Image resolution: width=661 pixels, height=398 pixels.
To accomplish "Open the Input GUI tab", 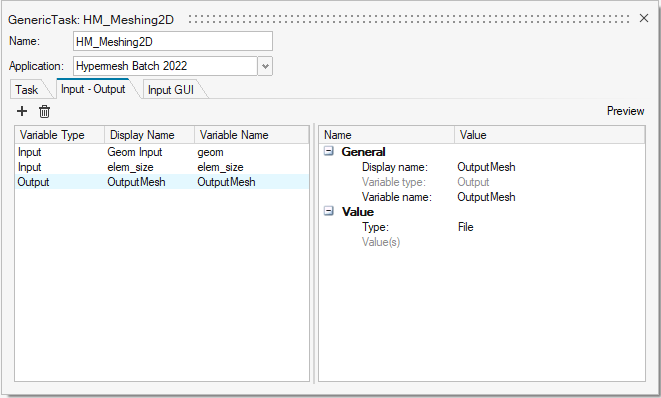I will coord(171,90).
